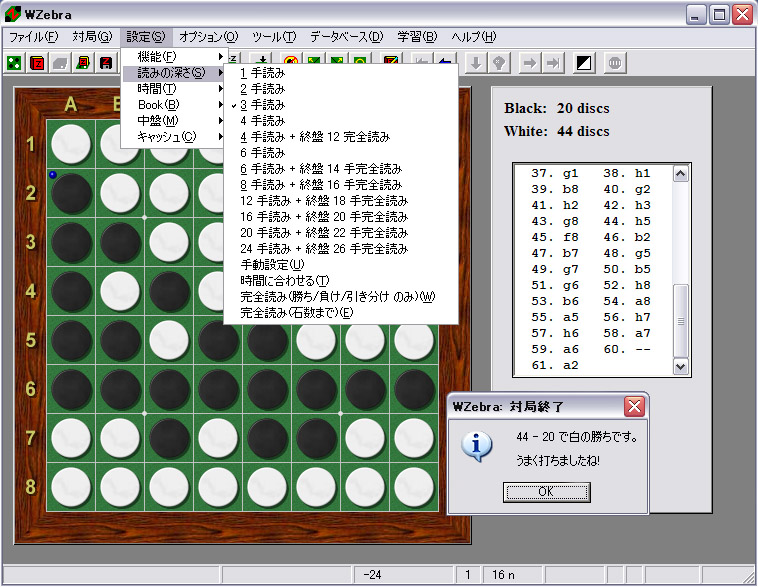This screenshot has width=758, height=587.
Task: Click the skip to last move icon
Action: (553, 63)
